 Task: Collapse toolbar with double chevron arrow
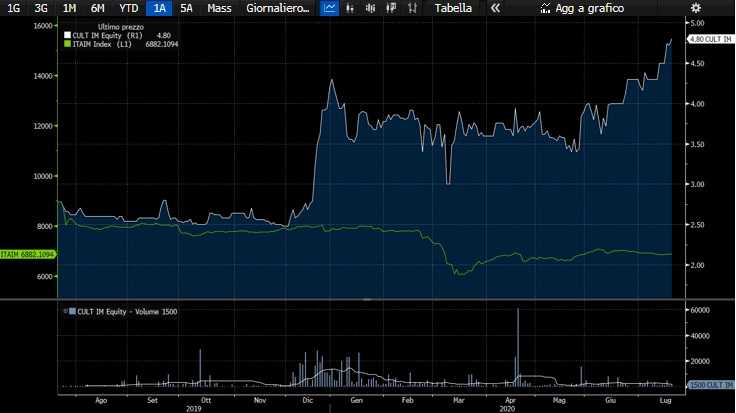click(x=494, y=8)
